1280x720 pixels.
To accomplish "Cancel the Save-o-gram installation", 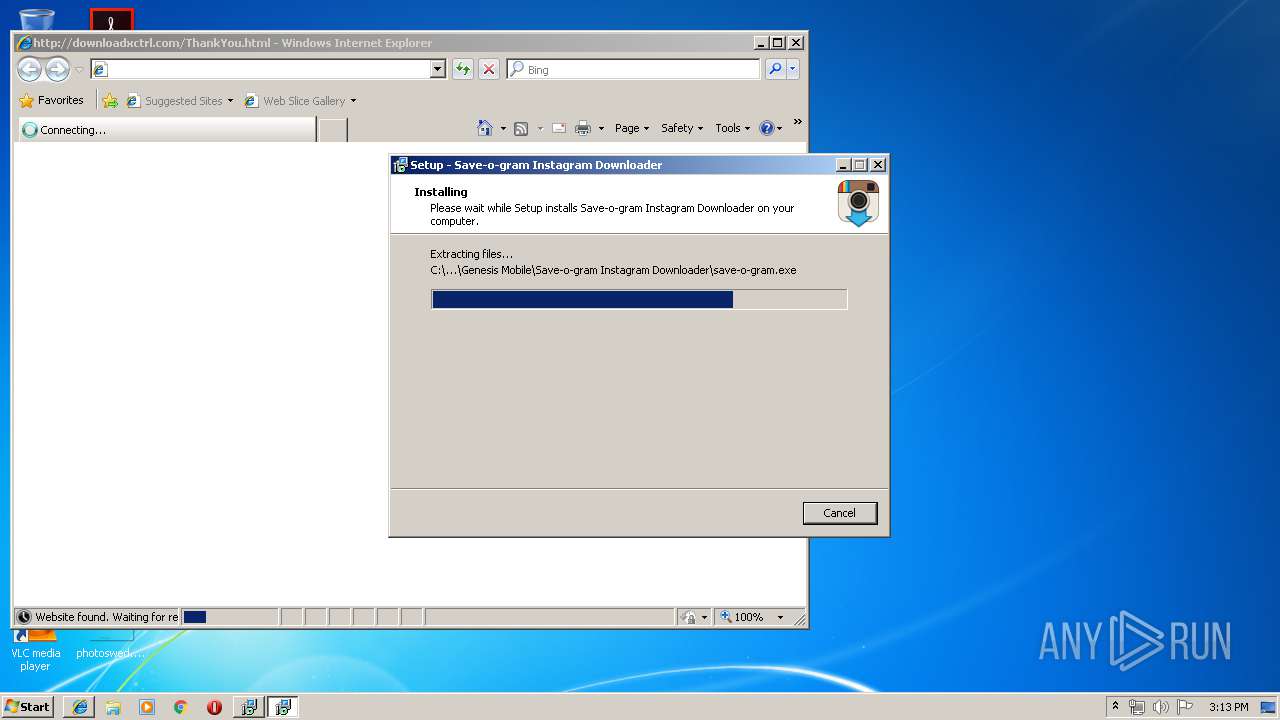I will click(840, 513).
